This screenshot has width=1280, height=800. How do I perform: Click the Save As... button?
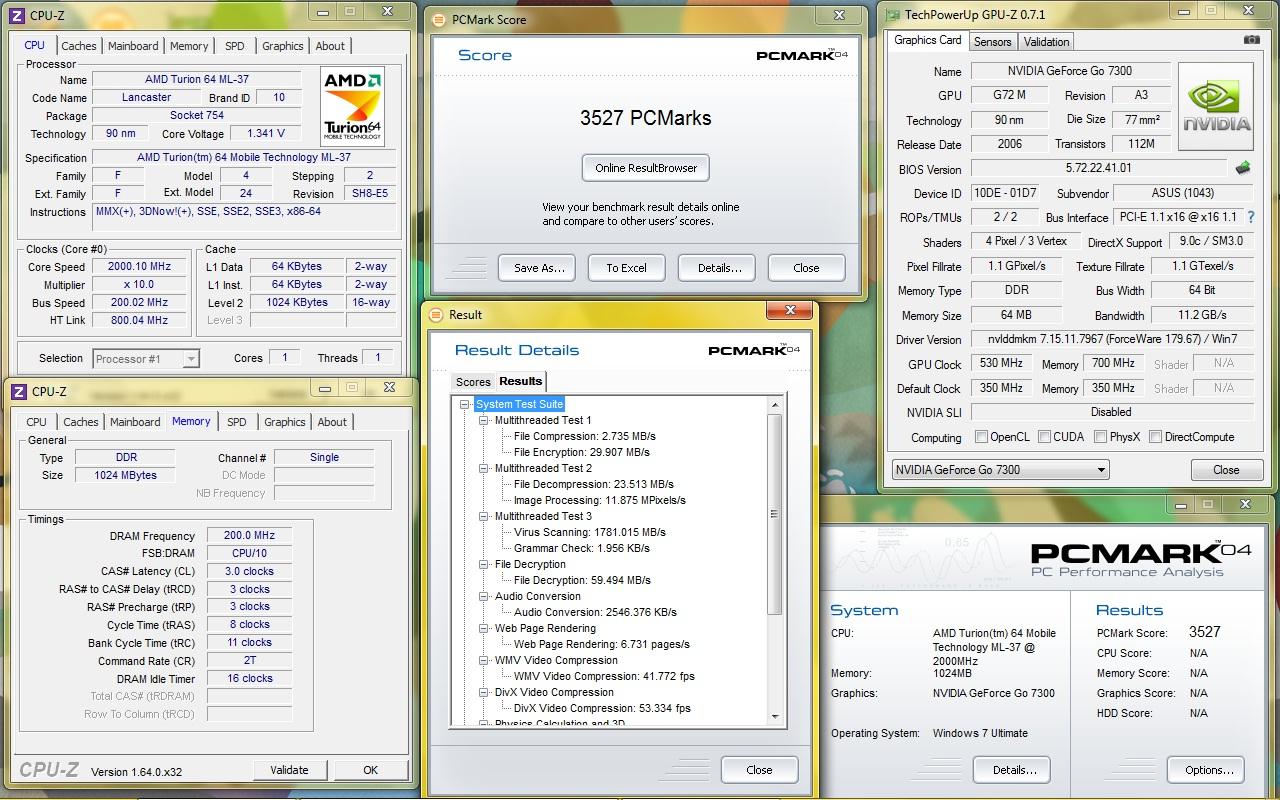539,268
